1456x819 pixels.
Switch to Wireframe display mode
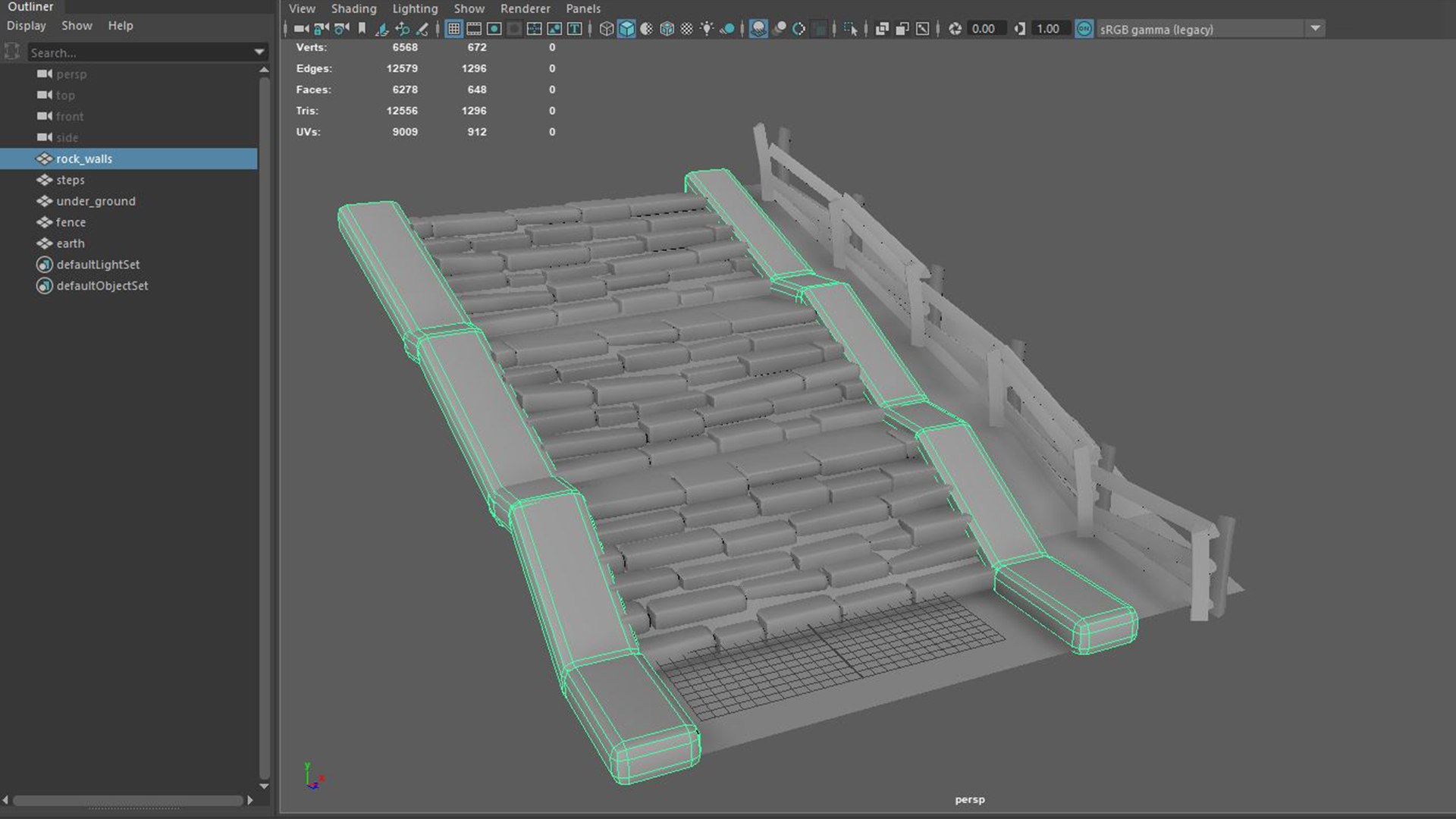pyautogui.click(x=606, y=29)
